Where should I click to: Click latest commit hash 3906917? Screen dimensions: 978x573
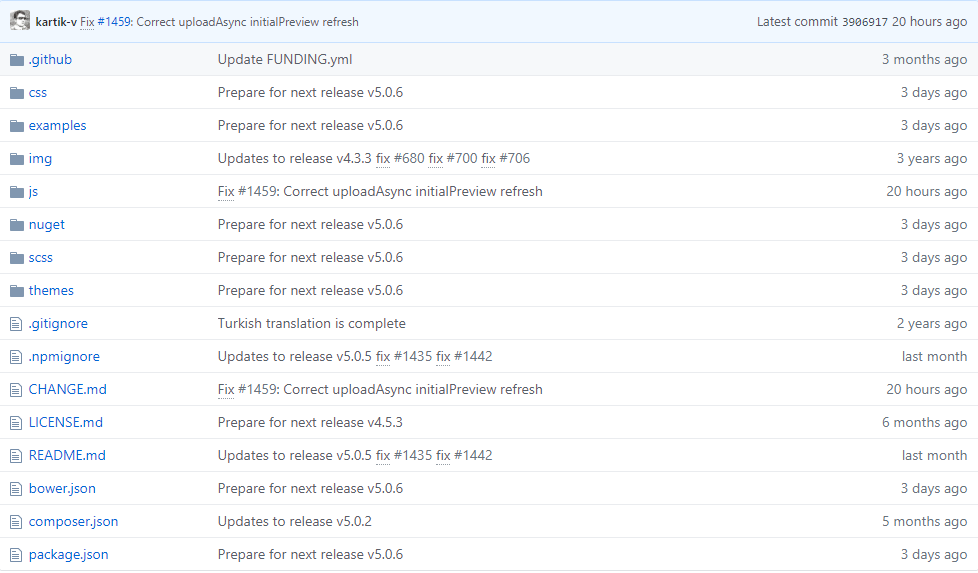[x=864, y=22]
